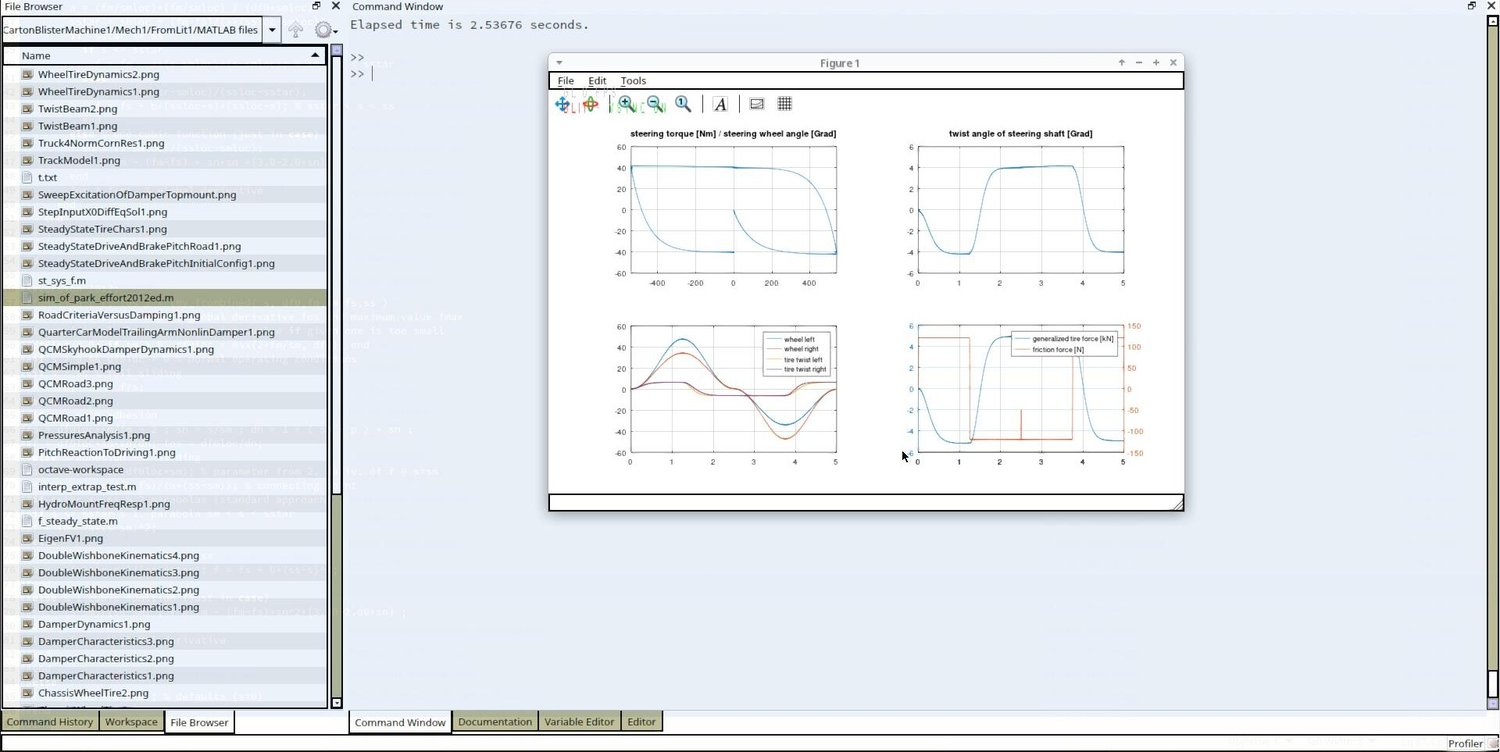Click the generalized tire force legend box

pos(1062,344)
